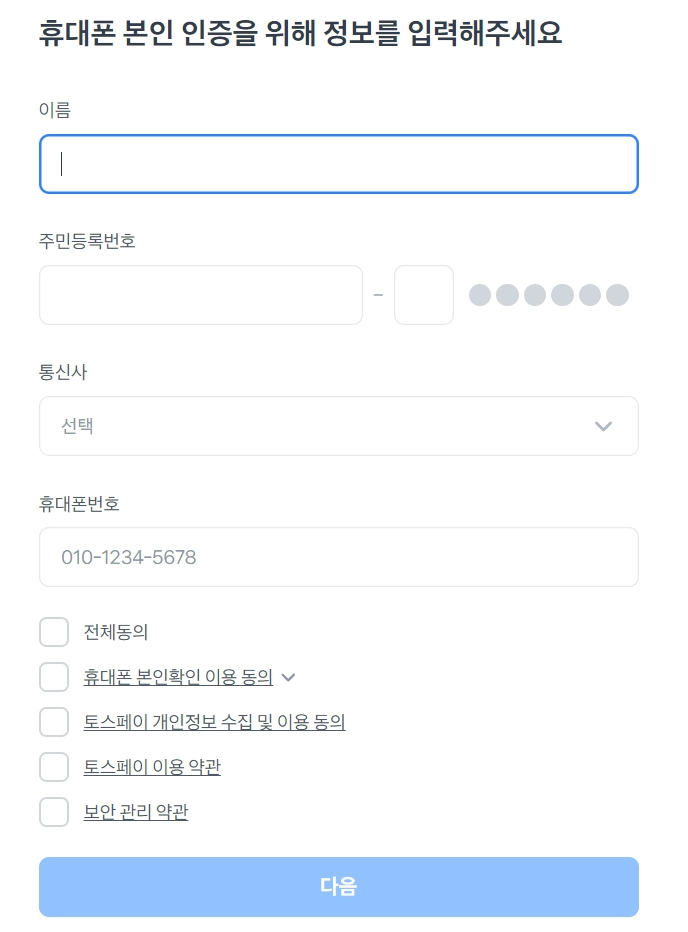Click the 전체동의 label text
The width and height of the screenshot is (688, 932).
tap(116, 632)
